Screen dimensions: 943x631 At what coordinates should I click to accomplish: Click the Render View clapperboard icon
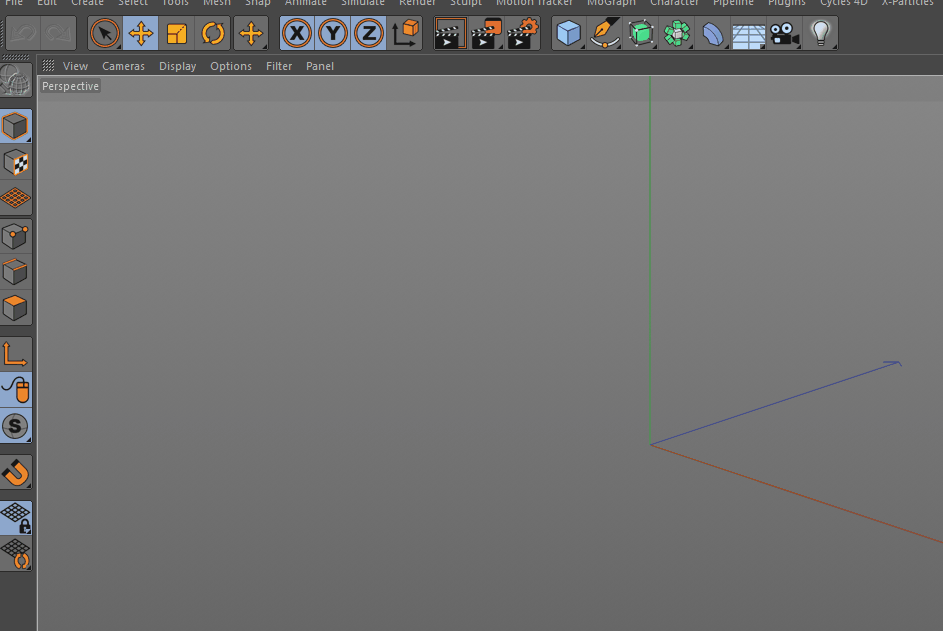point(450,33)
